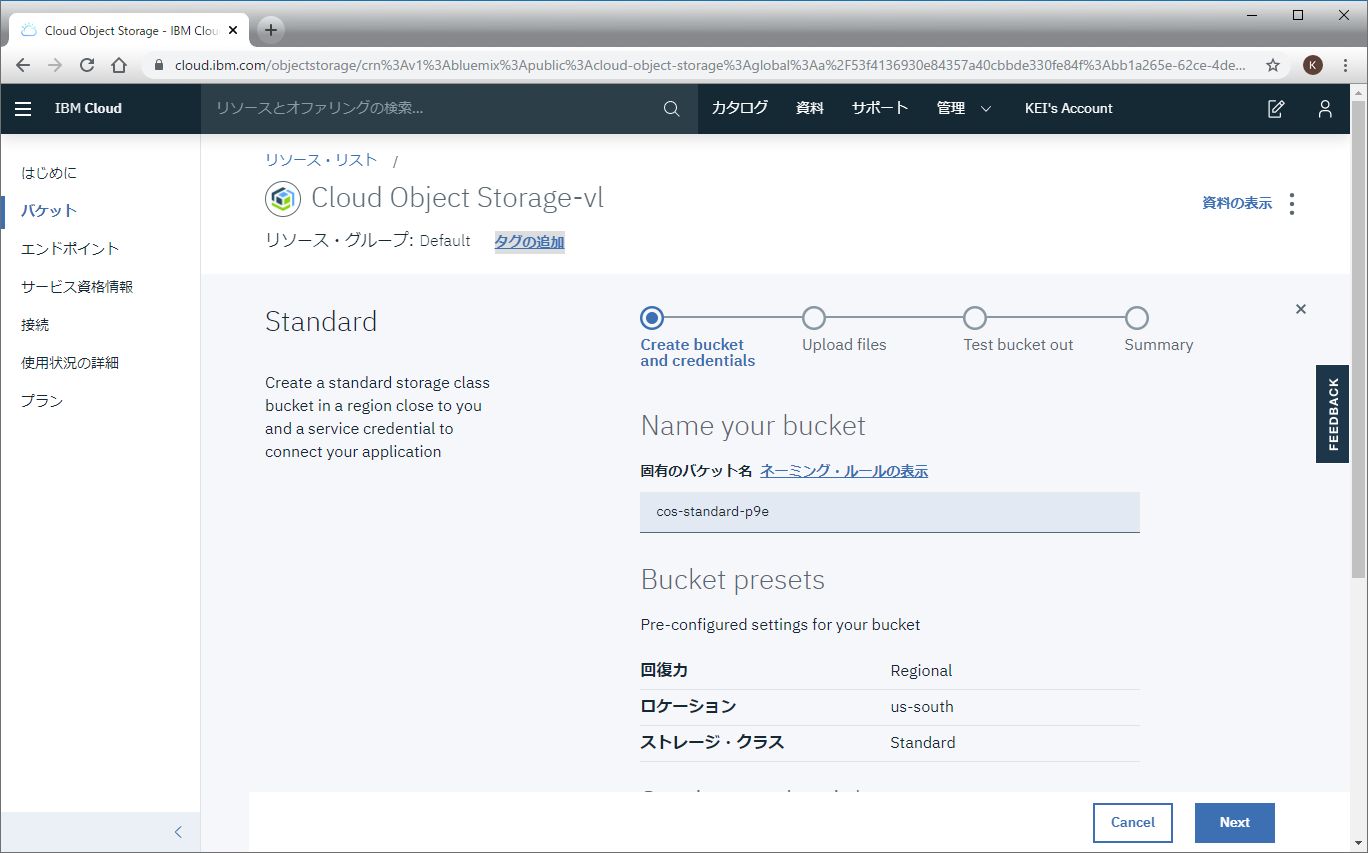The width and height of the screenshot is (1368, 853).
Task: Click the bucket name input field
Action: point(890,512)
